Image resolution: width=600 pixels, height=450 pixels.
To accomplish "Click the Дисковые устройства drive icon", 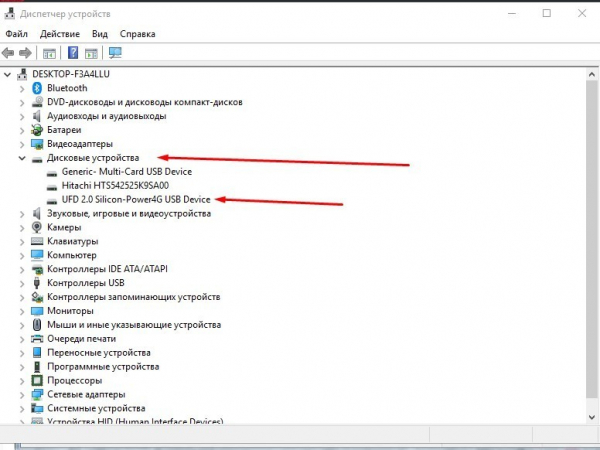I will (37, 159).
